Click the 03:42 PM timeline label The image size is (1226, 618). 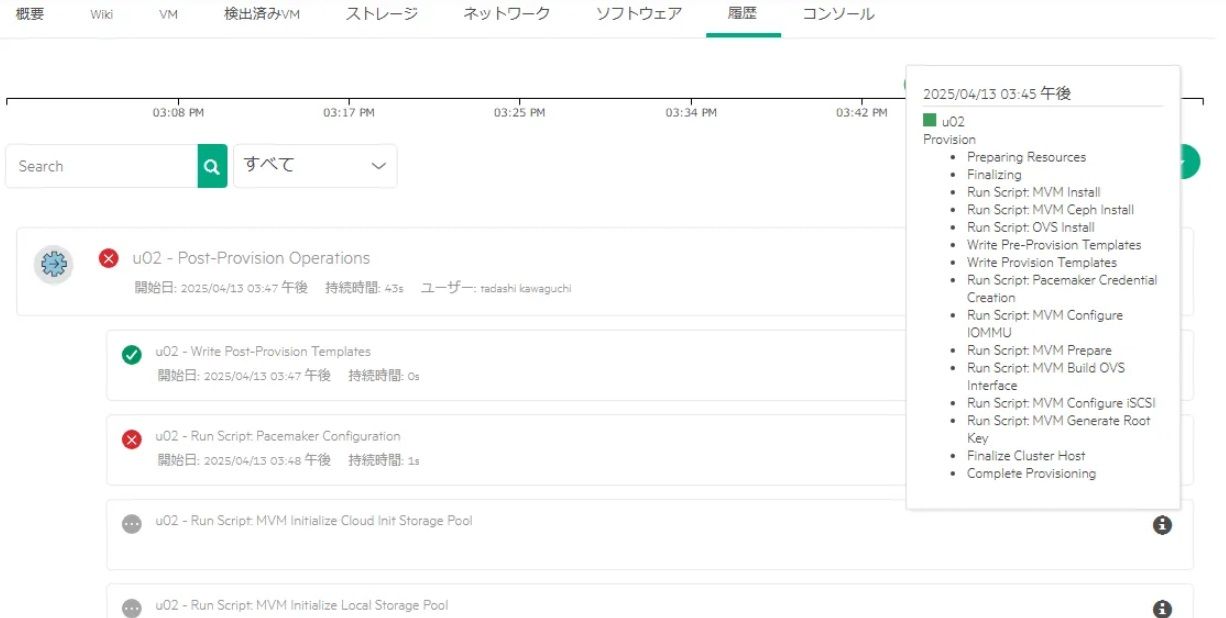(862, 113)
